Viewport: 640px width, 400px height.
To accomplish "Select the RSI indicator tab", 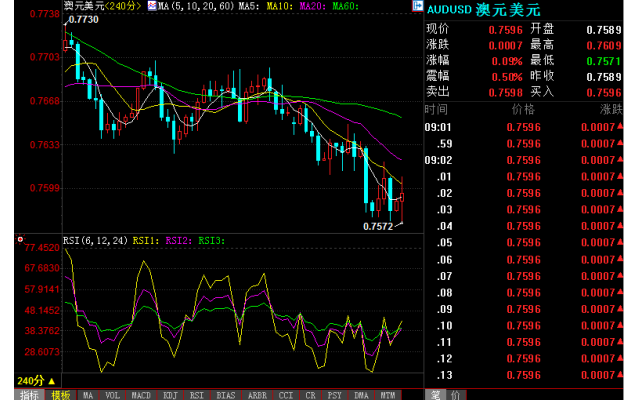I will coord(196,395).
